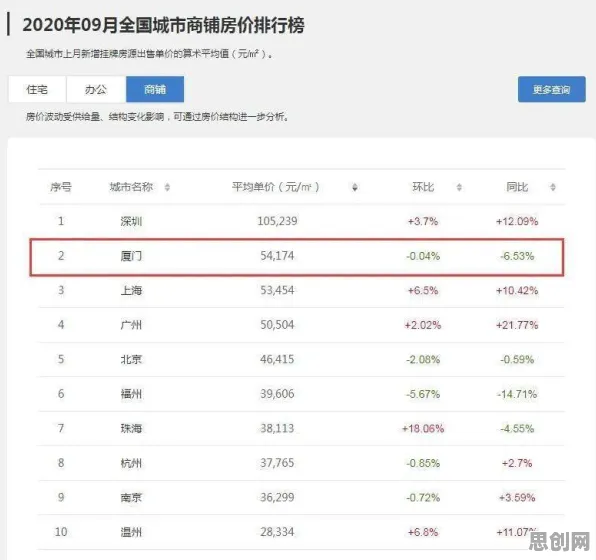Image resolution: width=596 pixels, height=560 pixels.
Task: Select city 珠海 in the table
Action: pyautogui.click(x=131, y=428)
